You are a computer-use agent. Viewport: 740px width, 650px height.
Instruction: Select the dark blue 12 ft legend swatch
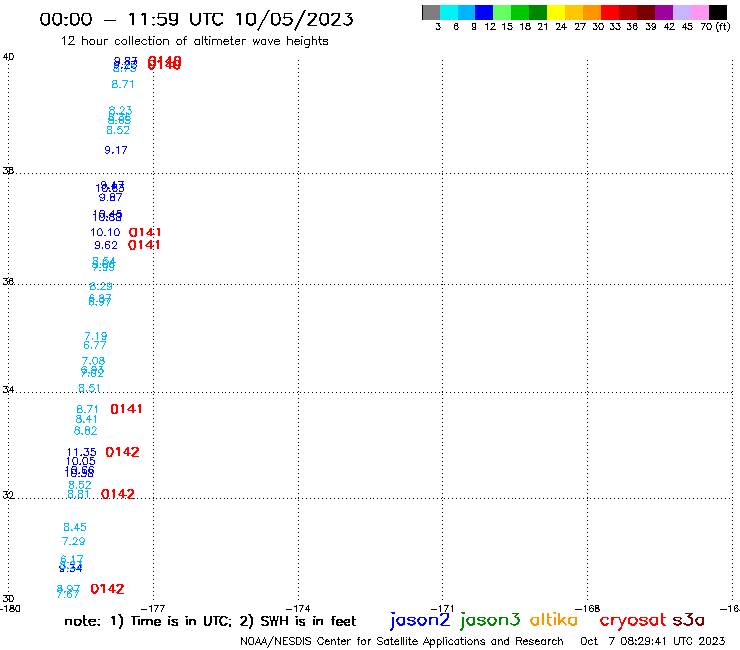pos(484,12)
